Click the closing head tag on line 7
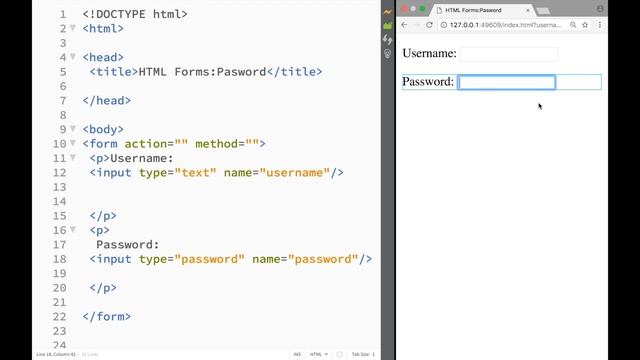The width and height of the screenshot is (640, 360). pyautogui.click(x=107, y=100)
